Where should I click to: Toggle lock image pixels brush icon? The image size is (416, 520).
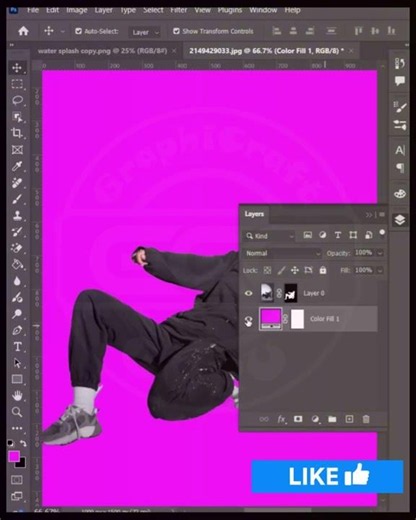click(x=282, y=270)
